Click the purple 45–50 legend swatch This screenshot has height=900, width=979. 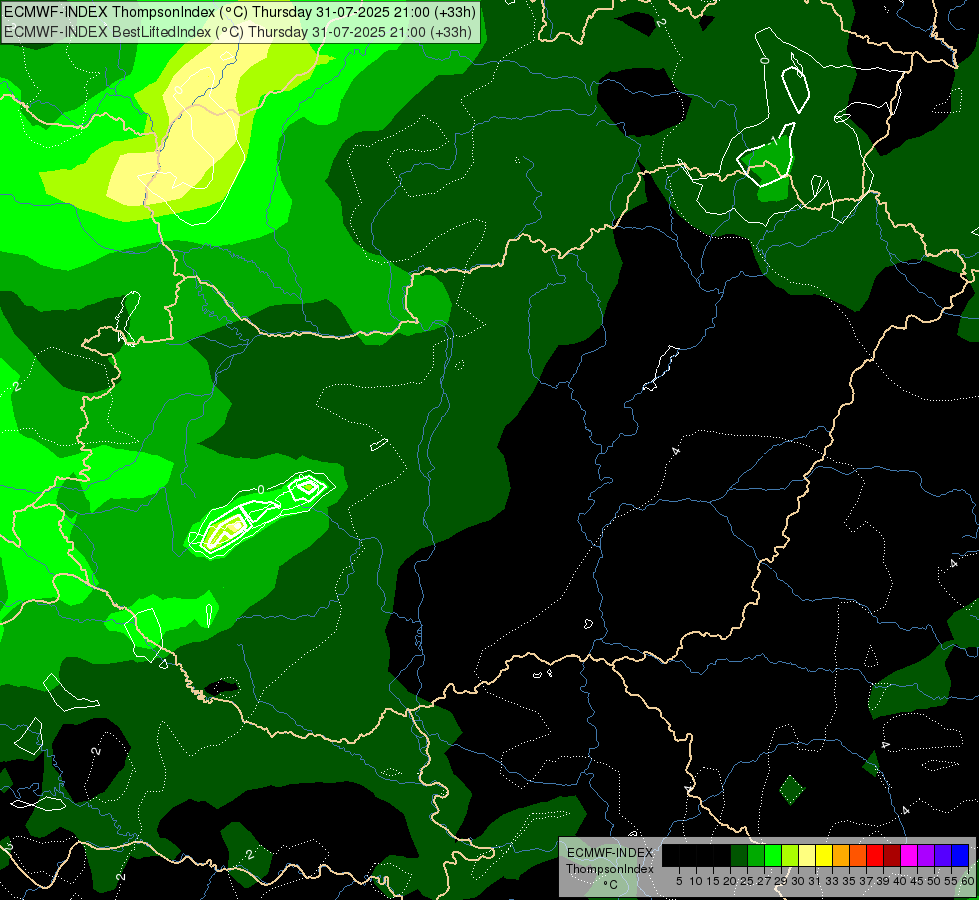pos(926,855)
